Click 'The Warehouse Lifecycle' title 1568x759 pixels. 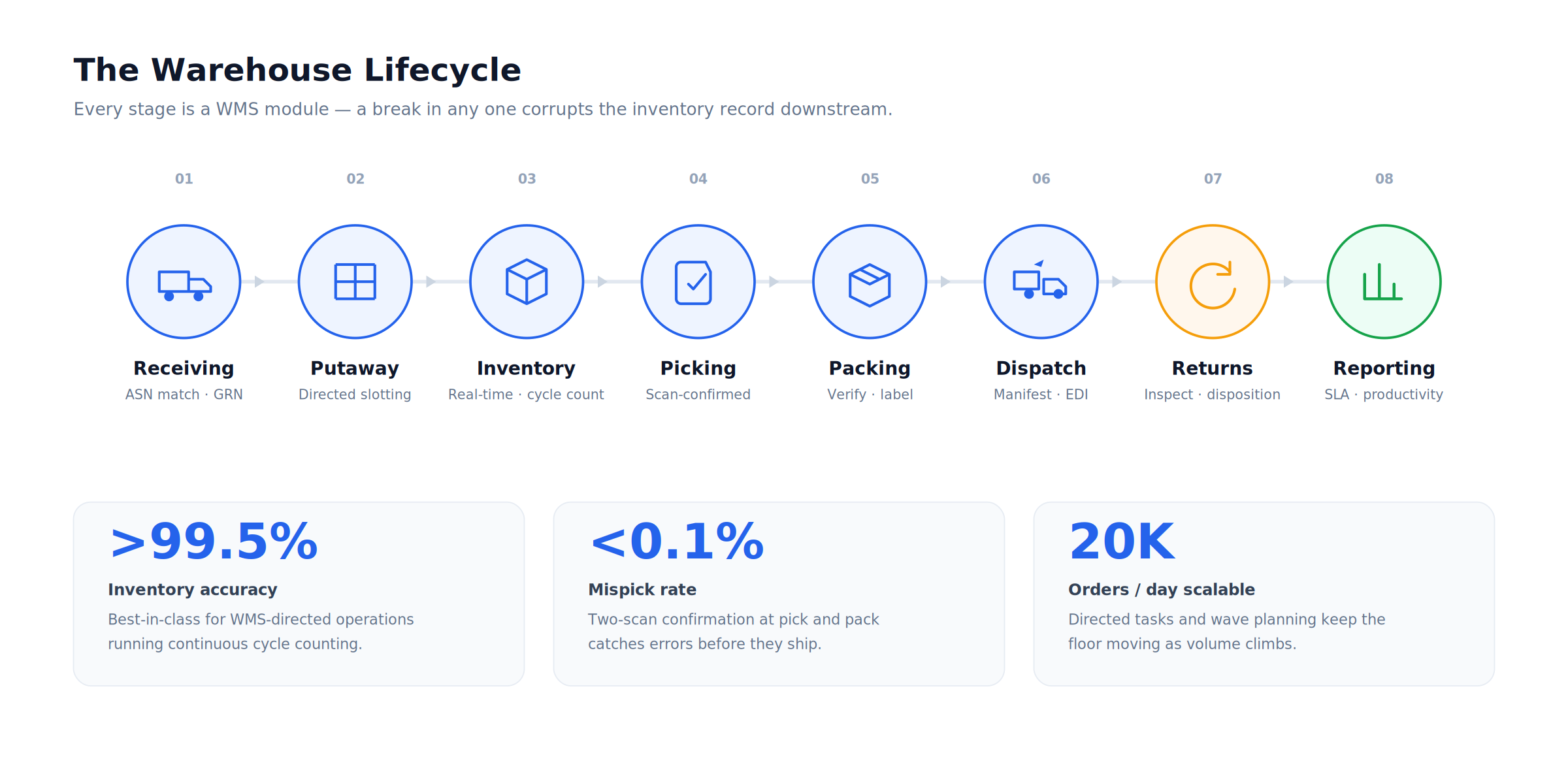point(297,70)
